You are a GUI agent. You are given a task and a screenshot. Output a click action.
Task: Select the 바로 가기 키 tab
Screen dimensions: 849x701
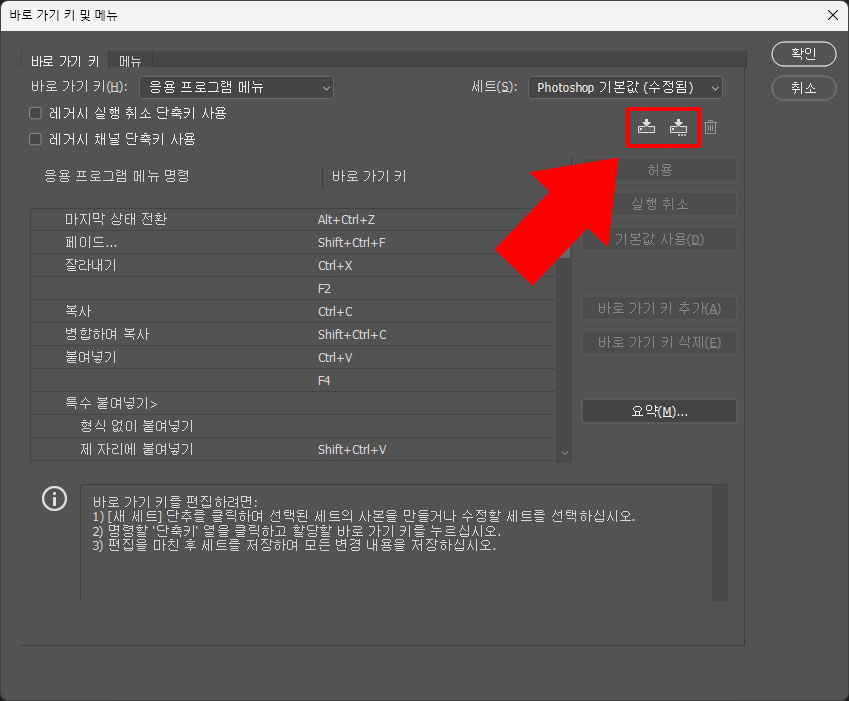(x=64, y=60)
